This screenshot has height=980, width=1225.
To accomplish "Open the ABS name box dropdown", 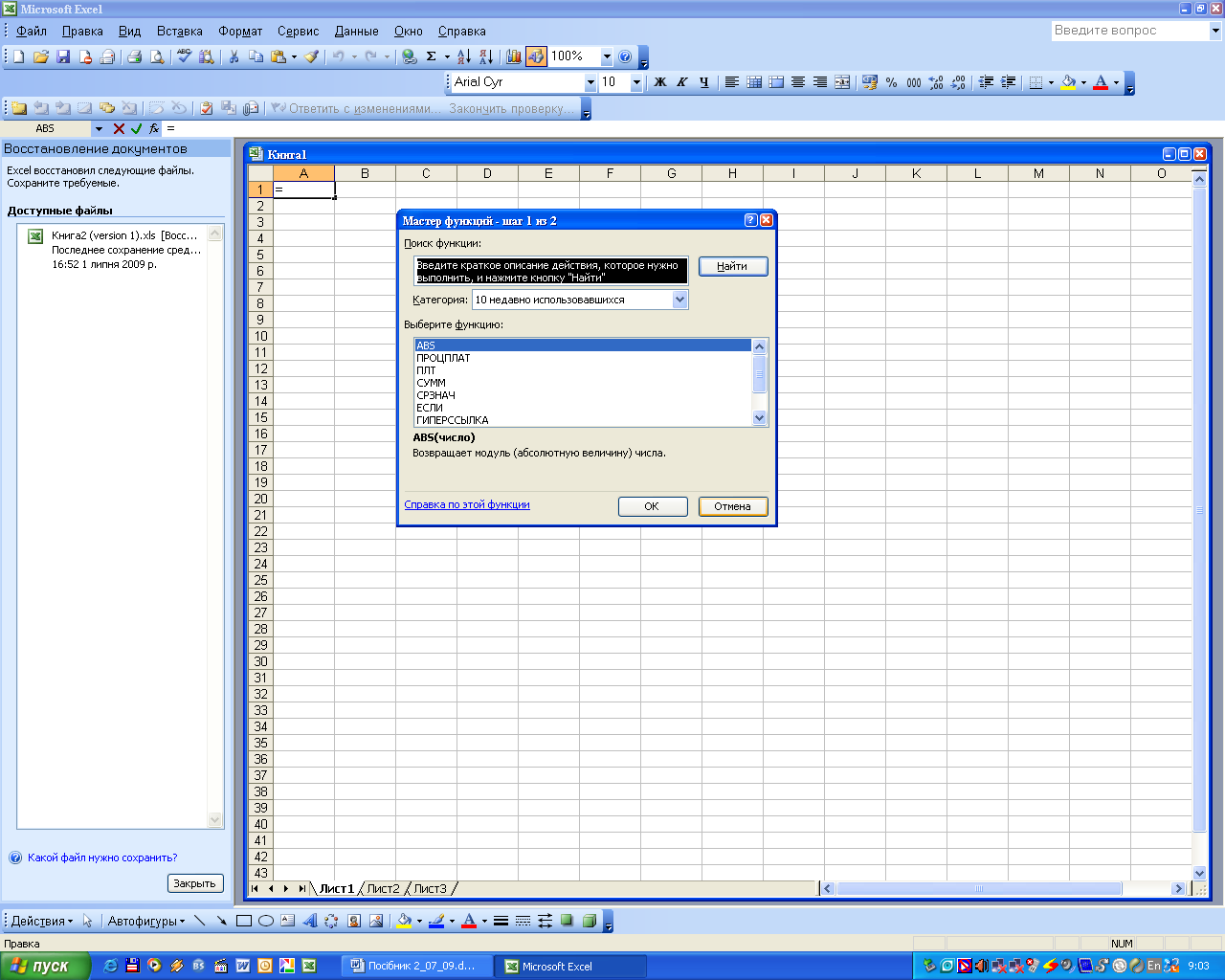I will tap(99, 128).
